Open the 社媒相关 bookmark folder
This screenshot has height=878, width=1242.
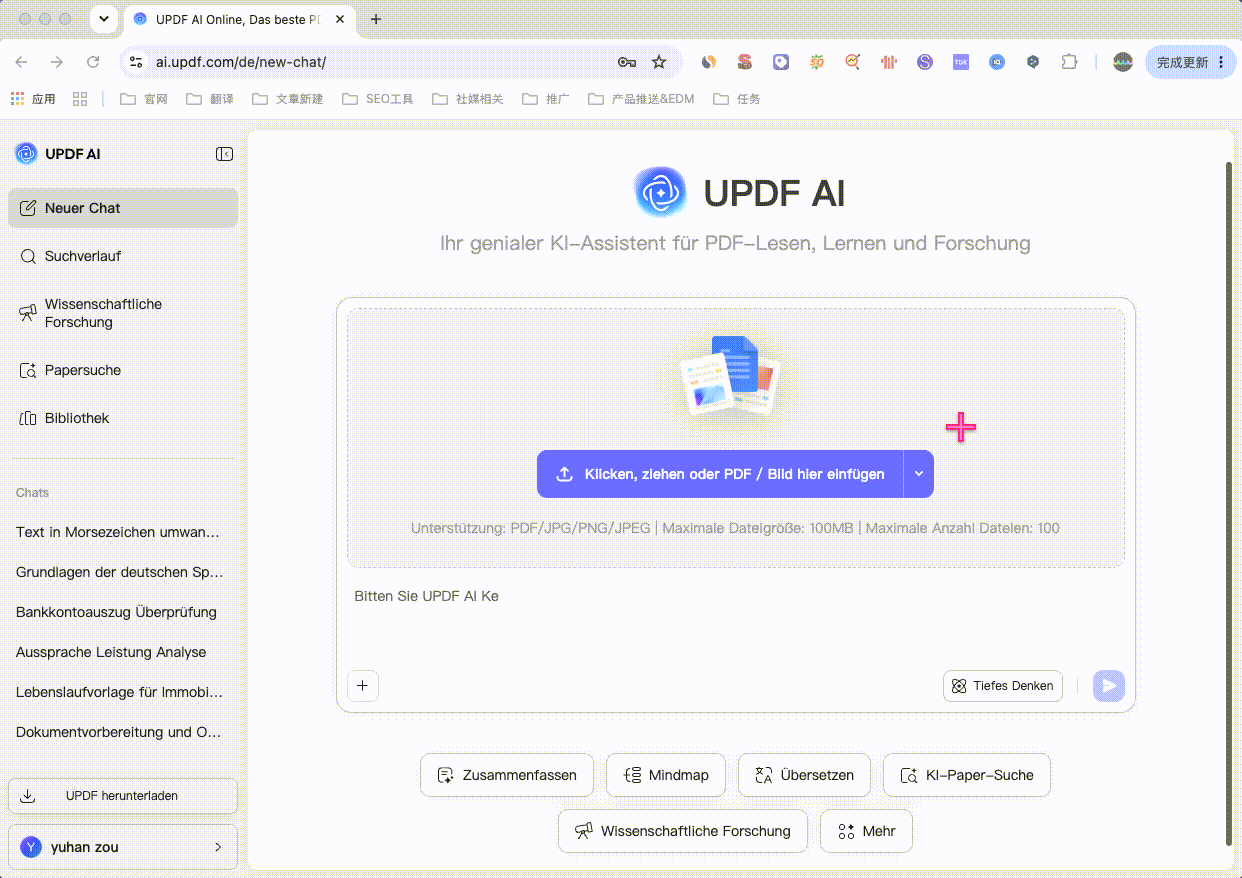[x=468, y=99]
